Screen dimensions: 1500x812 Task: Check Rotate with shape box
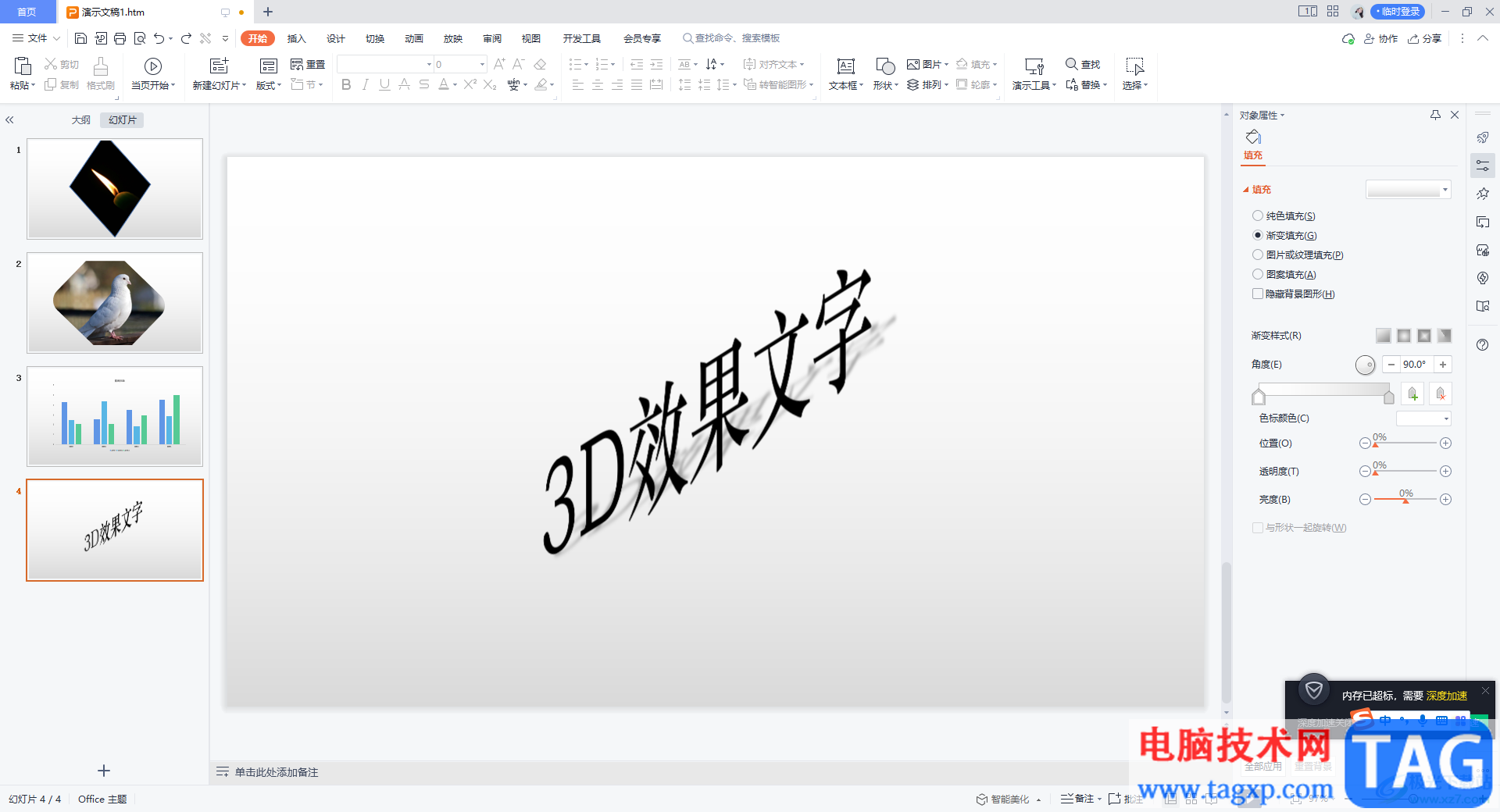(1258, 528)
